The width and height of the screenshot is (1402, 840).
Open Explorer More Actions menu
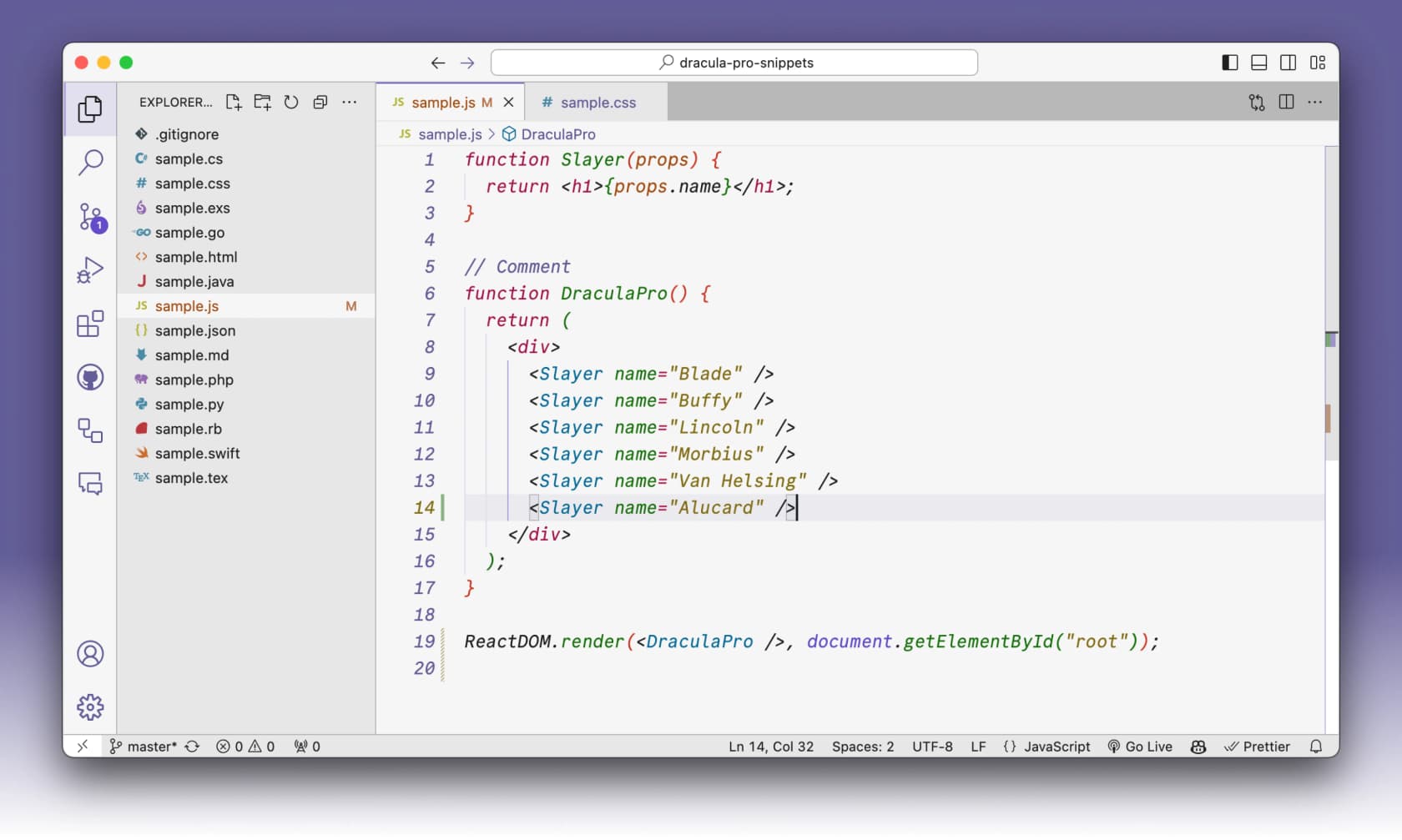click(x=350, y=102)
